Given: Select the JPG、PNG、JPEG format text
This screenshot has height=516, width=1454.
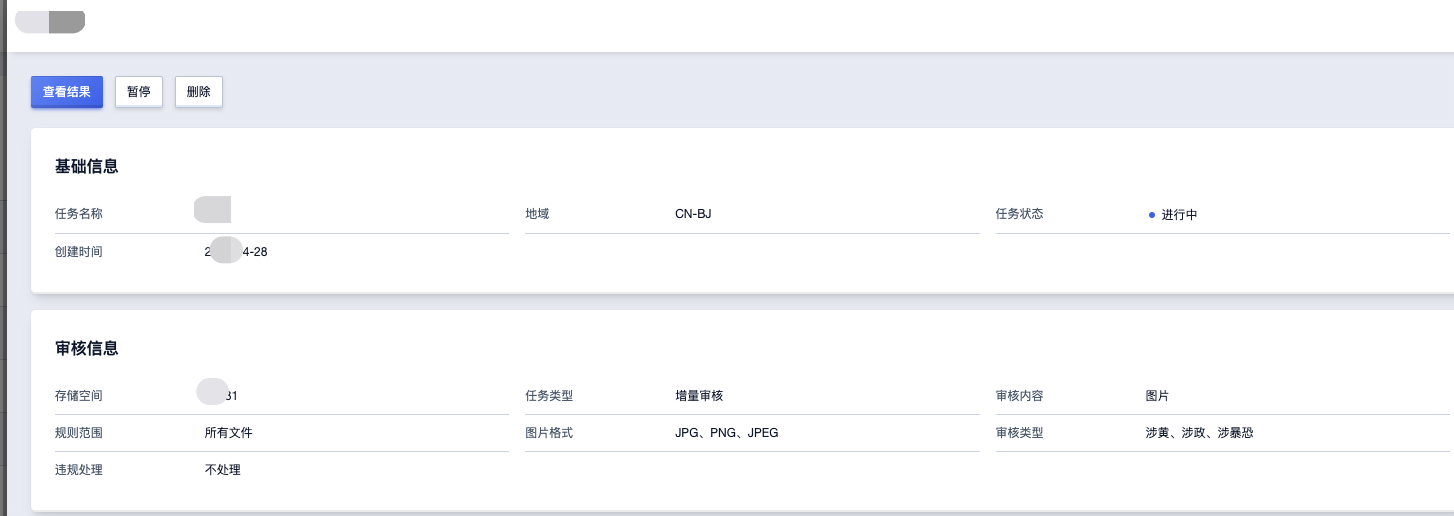Looking at the screenshot, I should pos(726,433).
